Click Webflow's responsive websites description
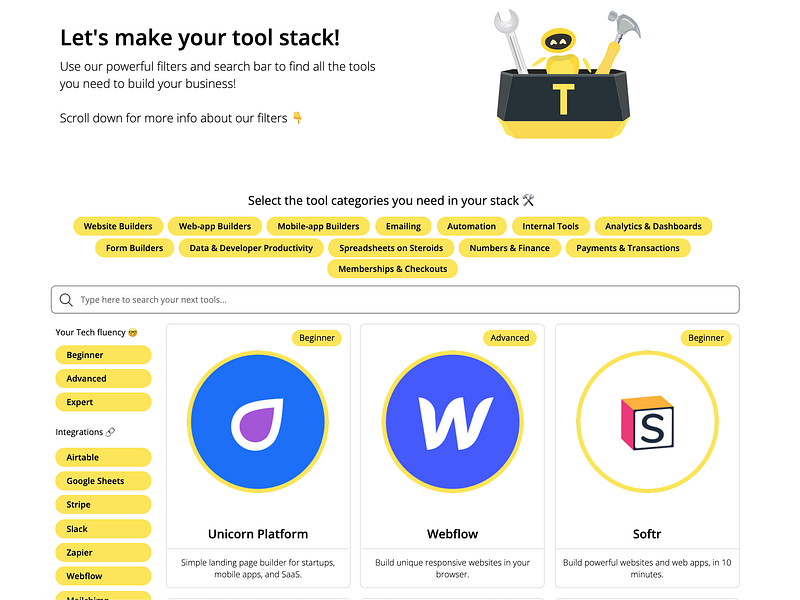Screen dimensions: 800x600 453,568
